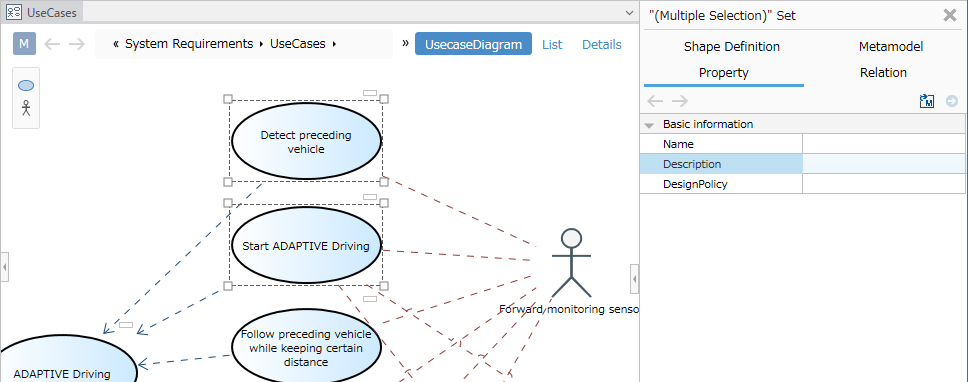Screen dimensions: 968x382
Task: Select the actor stick-figure tool in palette
Action: click(26, 108)
